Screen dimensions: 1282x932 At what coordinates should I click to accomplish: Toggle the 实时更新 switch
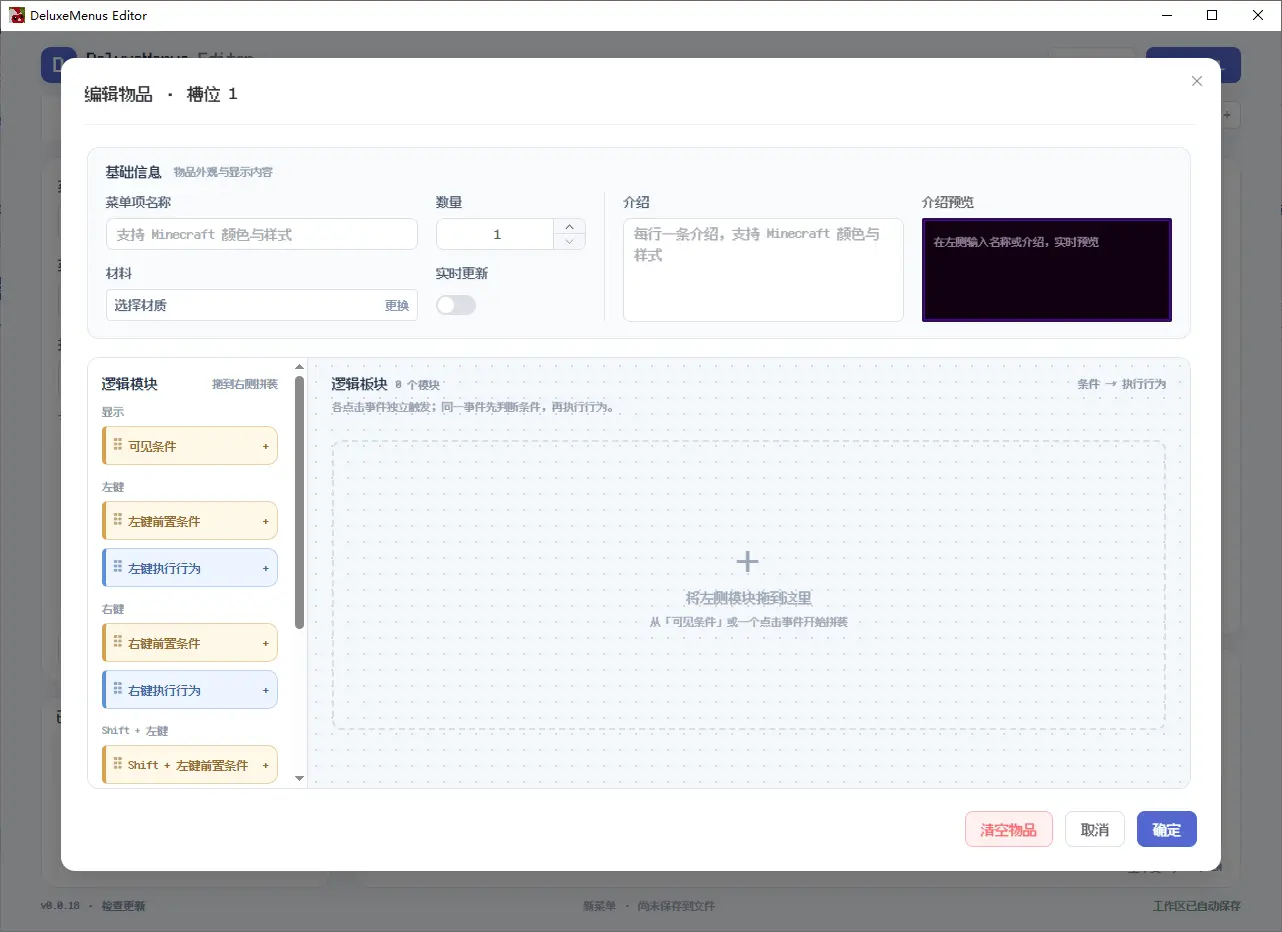pyautogui.click(x=456, y=305)
